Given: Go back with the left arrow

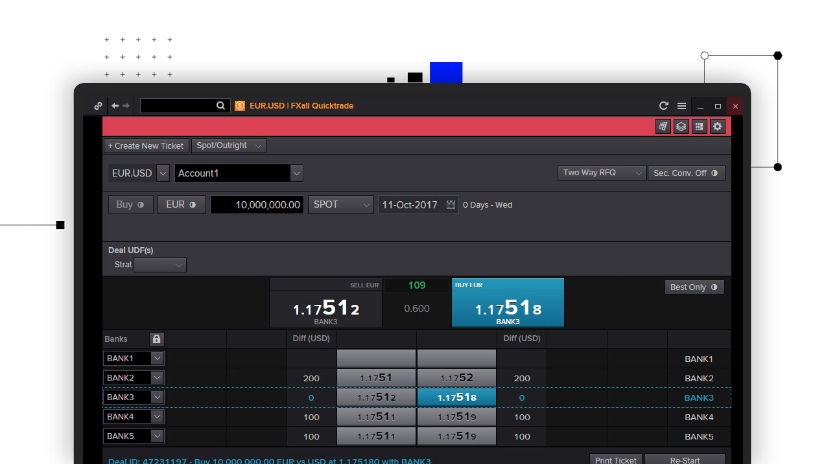Looking at the screenshot, I should [x=115, y=106].
